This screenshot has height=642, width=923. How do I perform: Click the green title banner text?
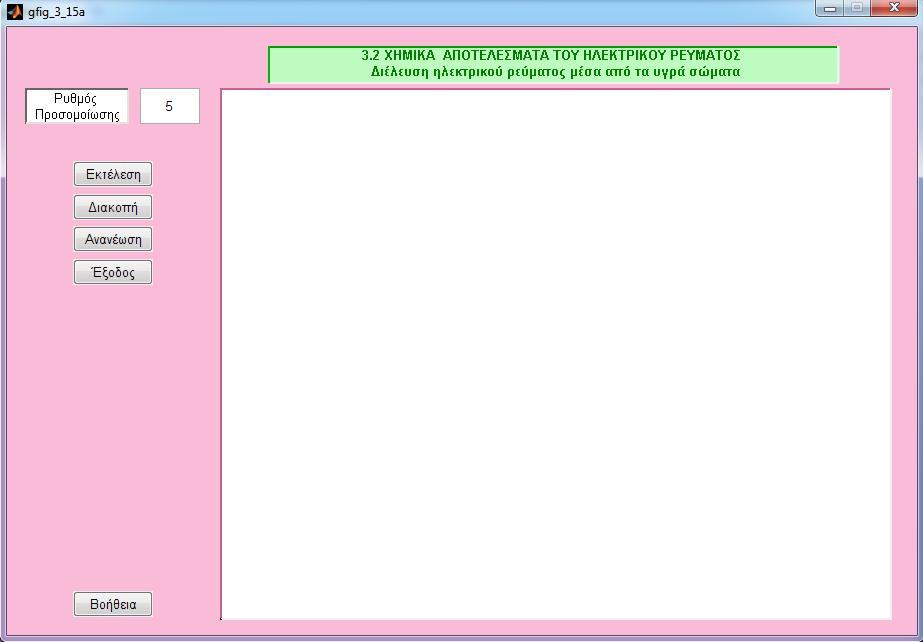553,64
